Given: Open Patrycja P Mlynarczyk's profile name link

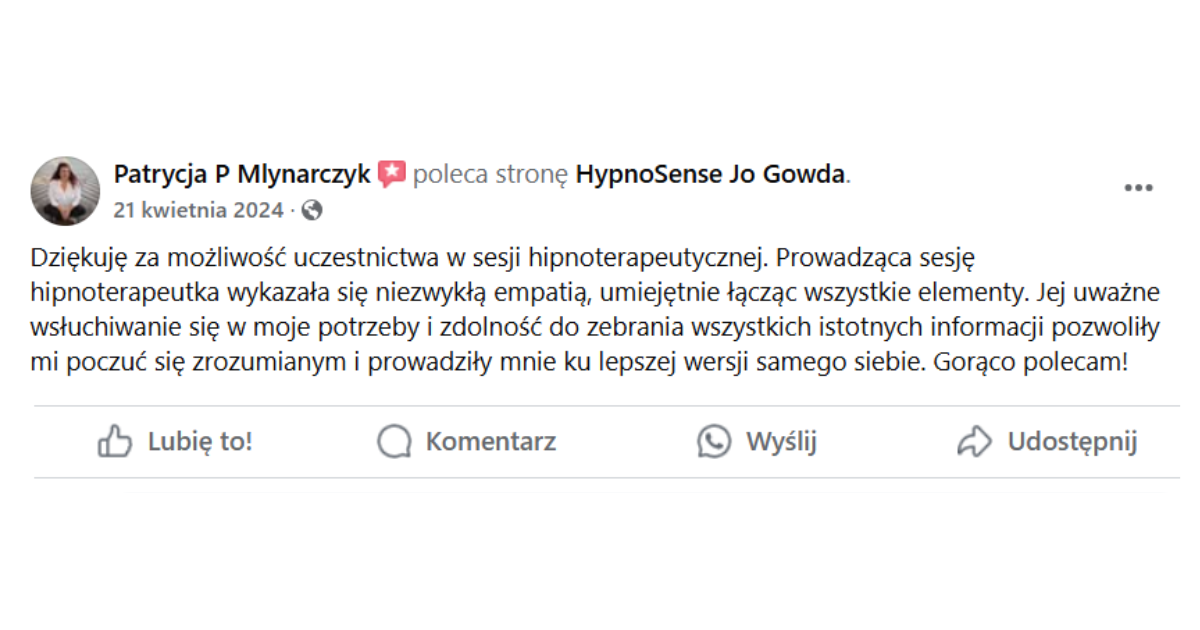Looking at the screenshot, I should (x=242, y=175).
